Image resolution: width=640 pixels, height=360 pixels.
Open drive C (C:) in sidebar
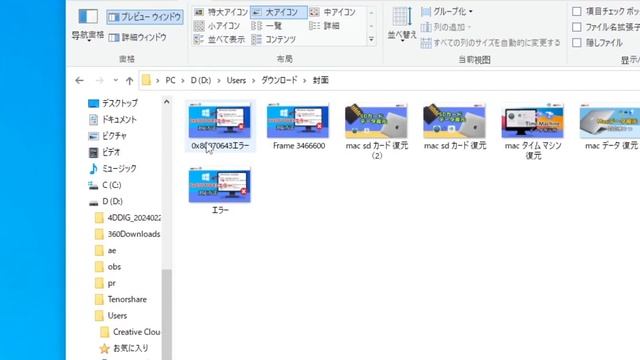click(104, 185)
